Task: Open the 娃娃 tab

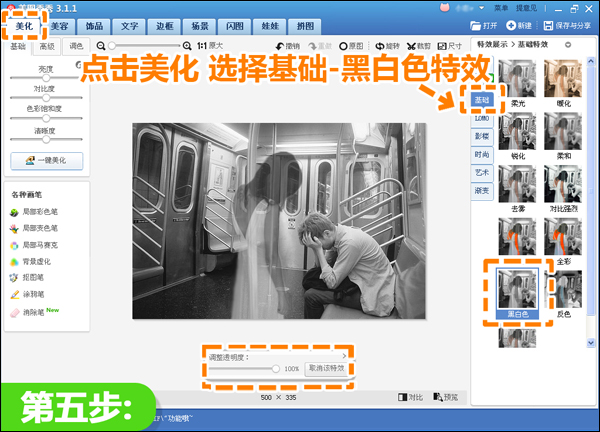Action: coord(270,26)
